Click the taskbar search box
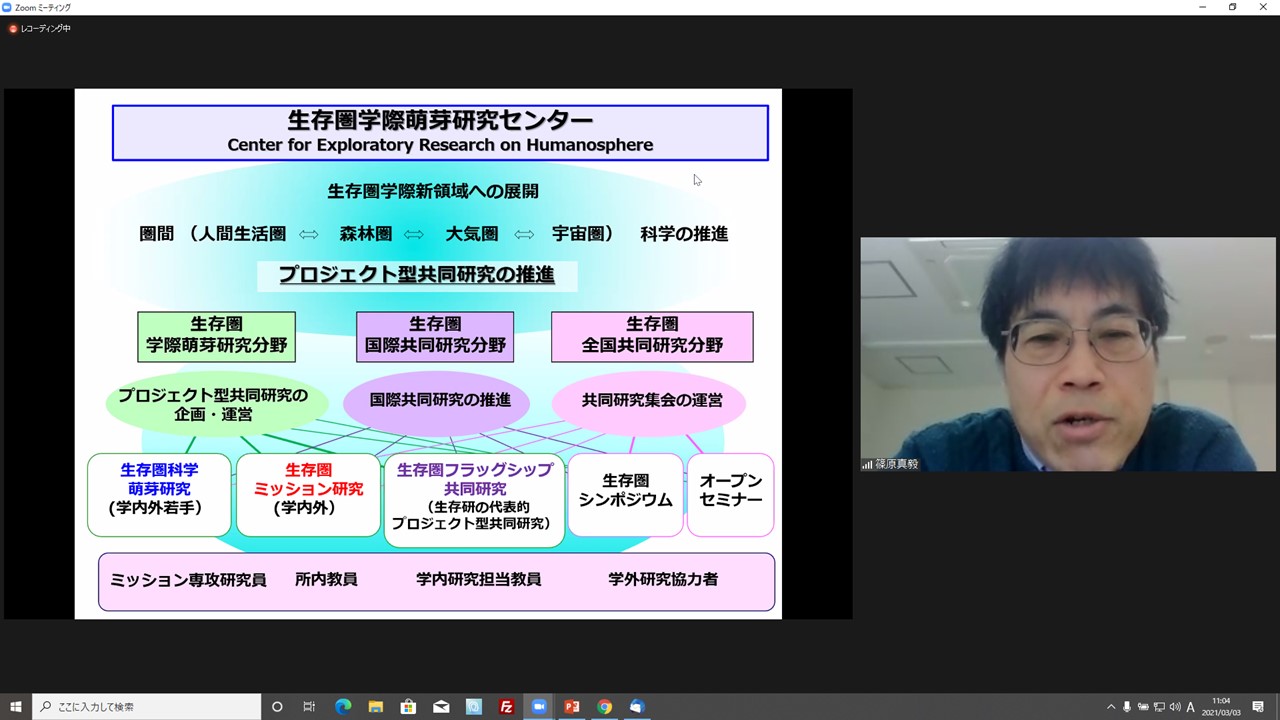 tap(147, 706)
